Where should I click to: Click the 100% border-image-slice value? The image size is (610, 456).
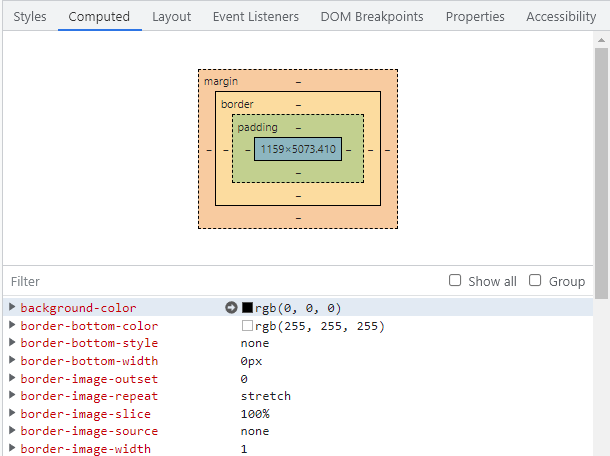pyautogui.click(x=255, y=414)
